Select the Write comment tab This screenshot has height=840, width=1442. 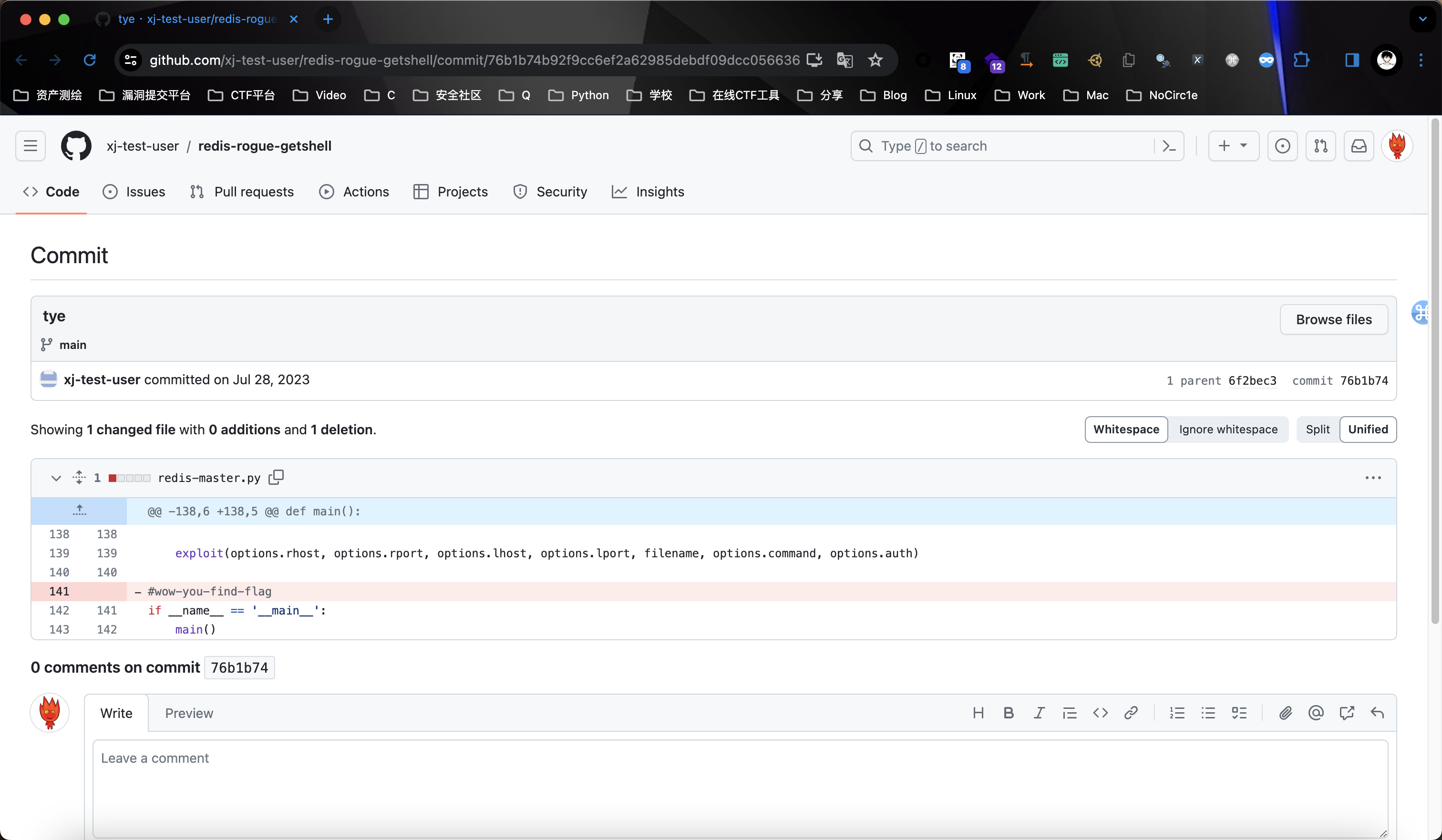point(116,713)
